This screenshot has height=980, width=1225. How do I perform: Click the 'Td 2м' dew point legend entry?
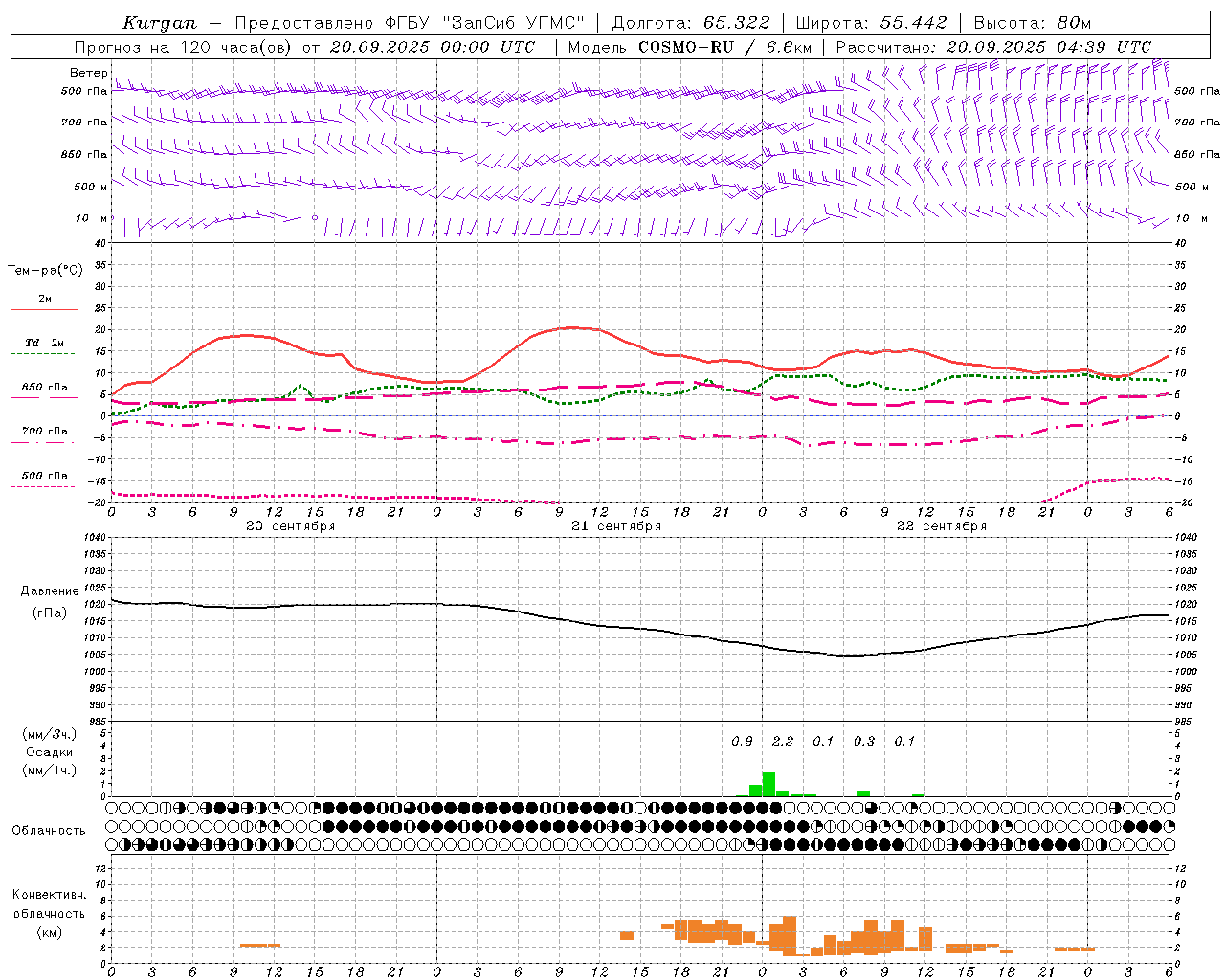(x=44, y=343)
